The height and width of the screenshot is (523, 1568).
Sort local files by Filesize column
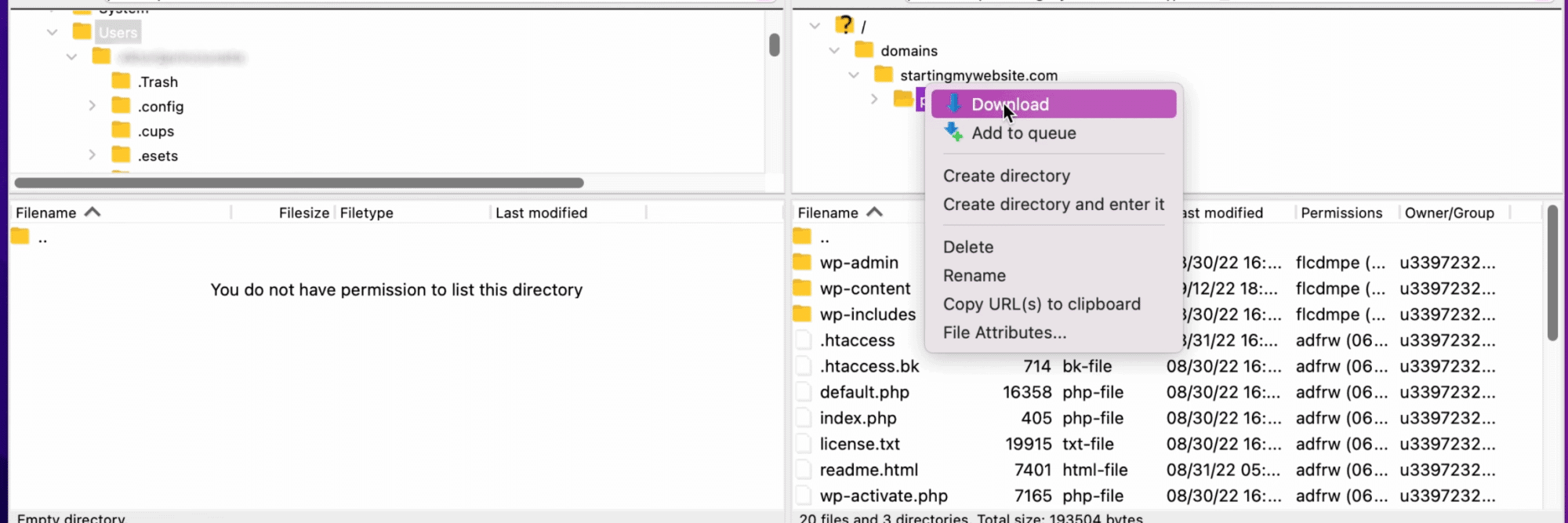[303, 212]
